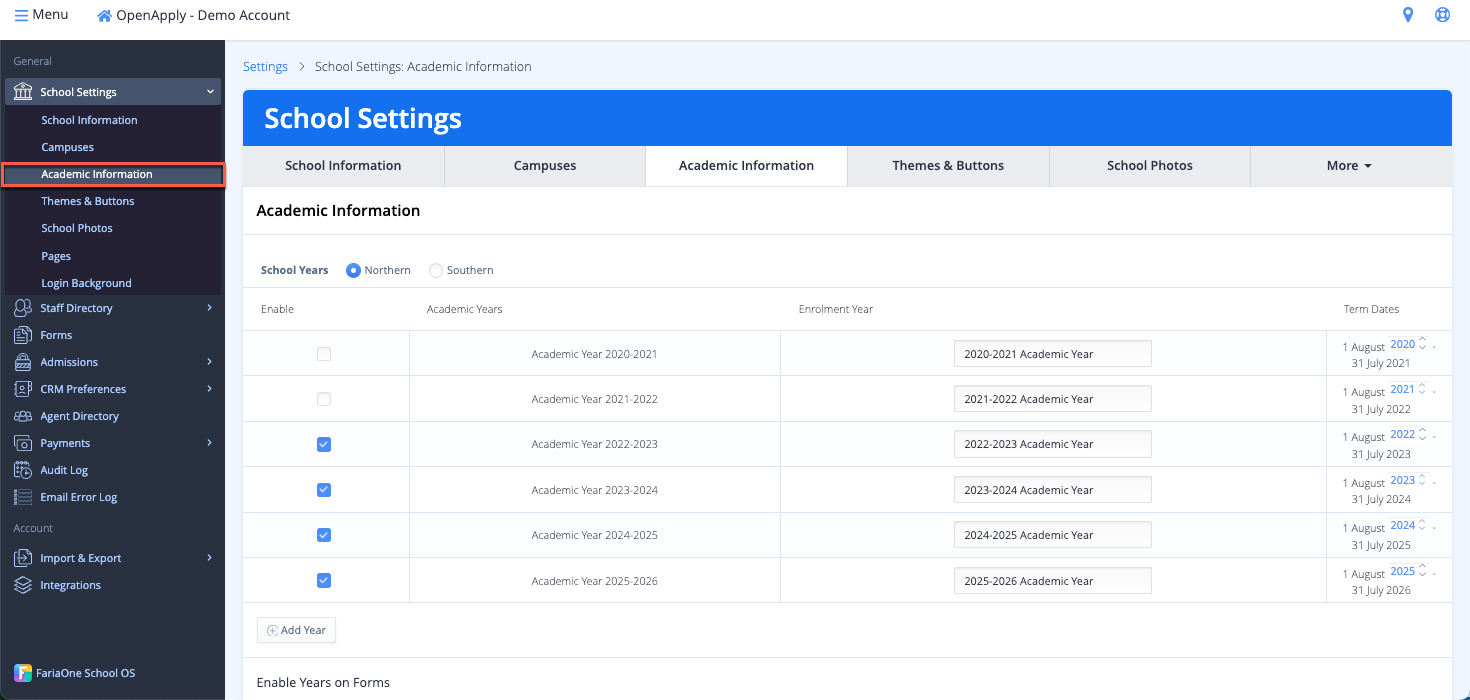Screen dimensions: 1470x700
Task: Click the Settings breadcrumb link
Action: (x=265, y=67)
